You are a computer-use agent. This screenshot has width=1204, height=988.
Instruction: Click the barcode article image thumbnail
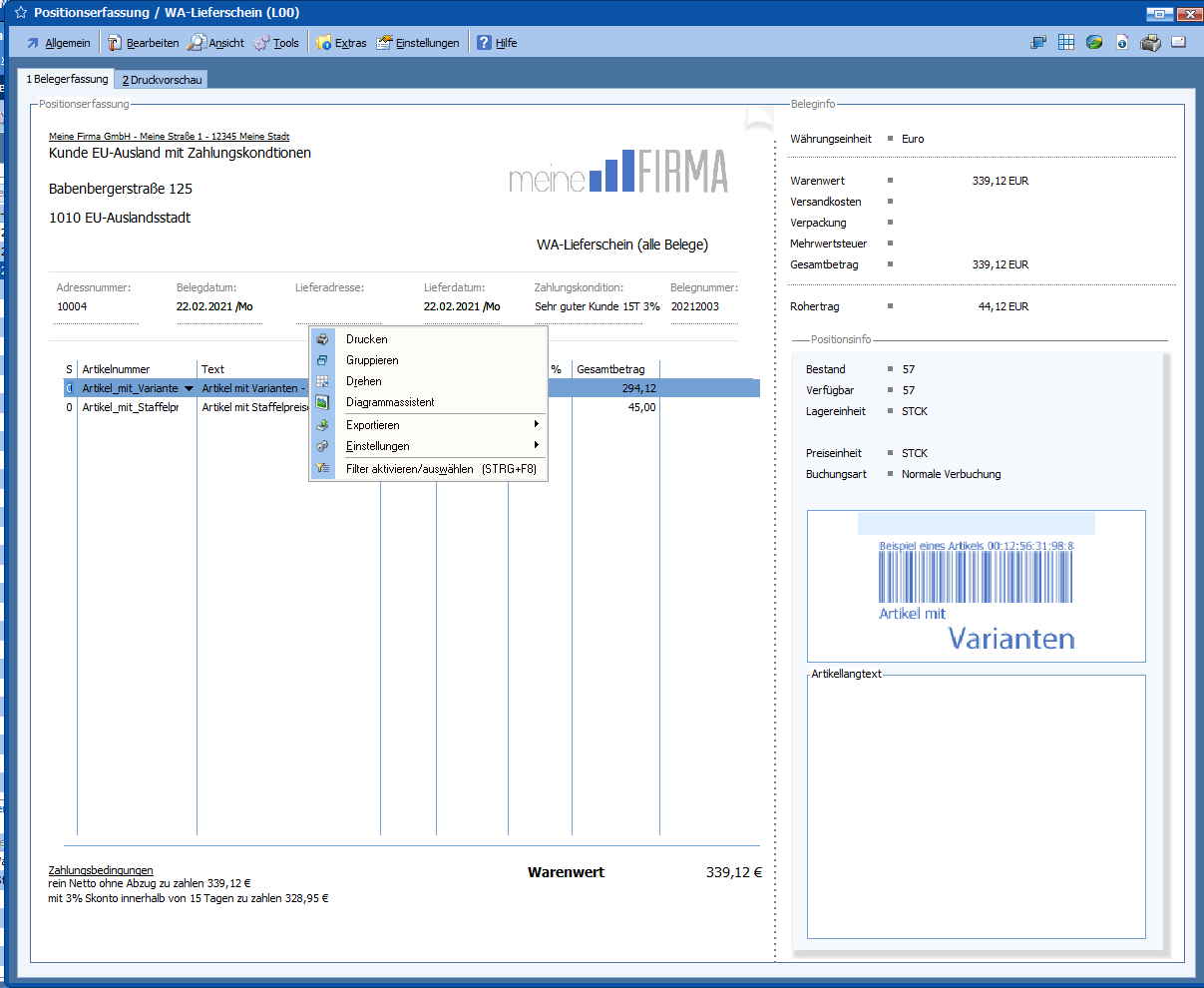976,586
